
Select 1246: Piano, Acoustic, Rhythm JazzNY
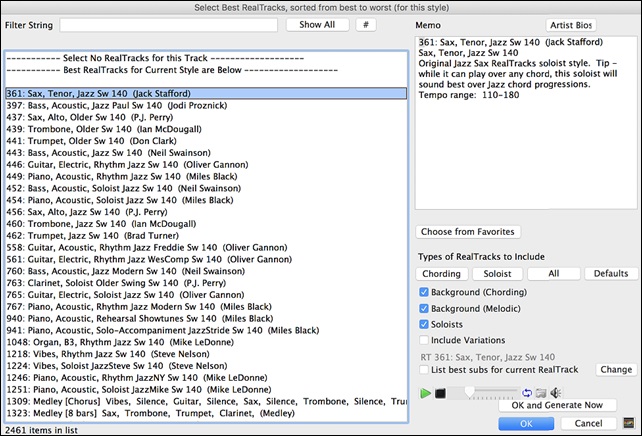click(206, 378)
